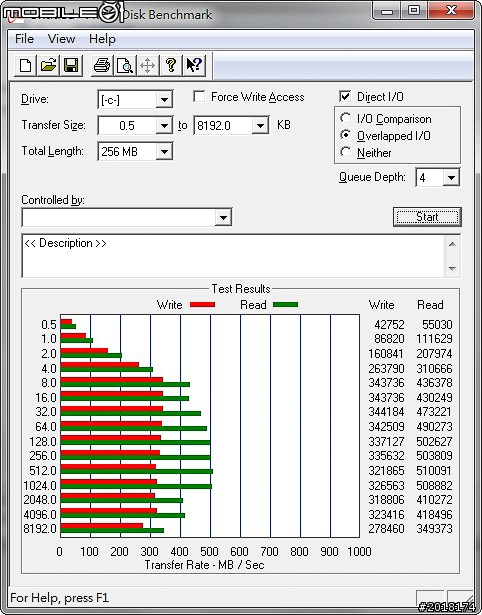Click the Transfer Rate - MB / Sec axis label
Image resolution: width=482 pixels, height=615 pixels.
(x=204, y=565)
